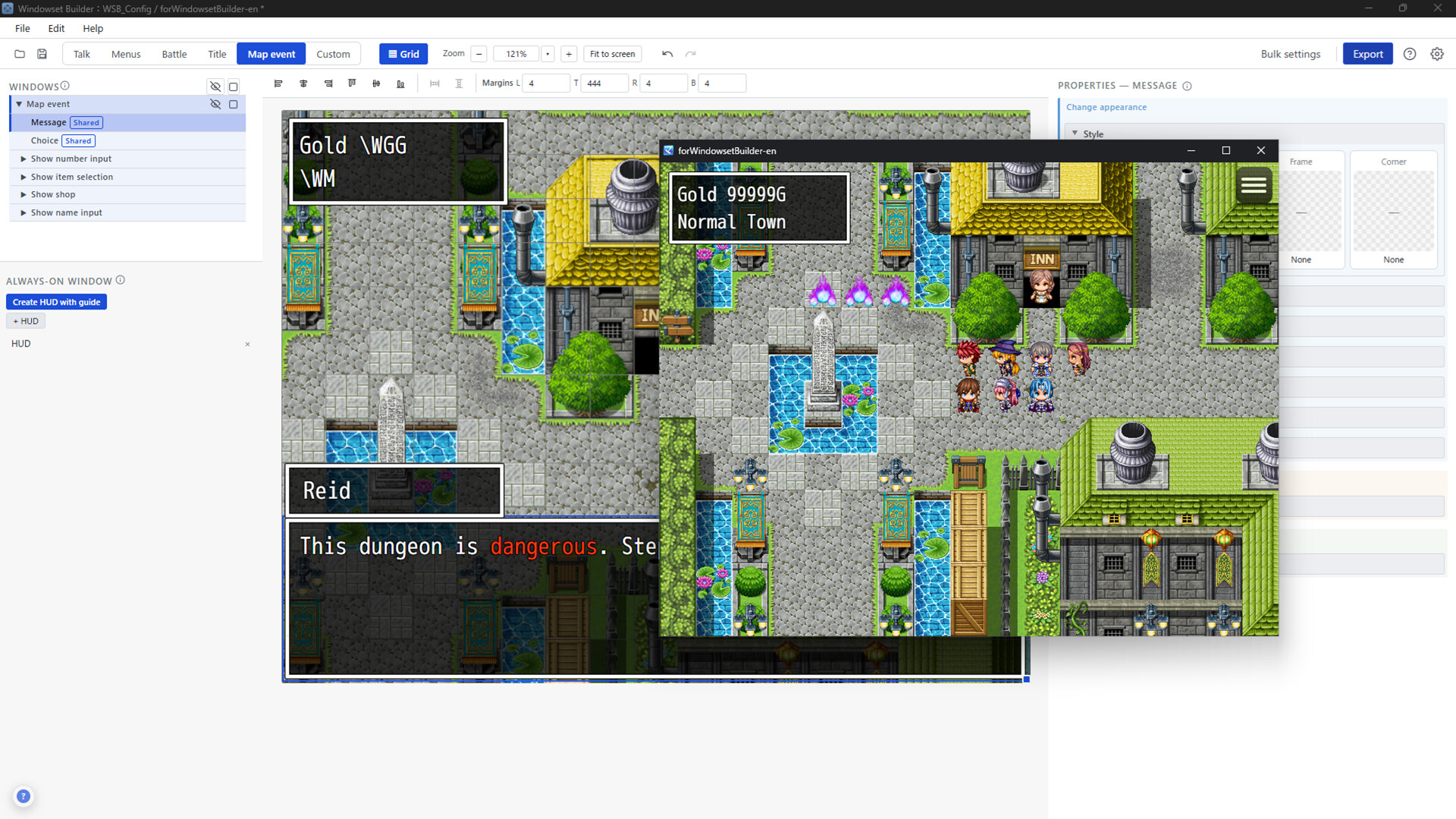Click distribute horizontally icon
This screenshot has height=819, width=1456.
(435, 83)
